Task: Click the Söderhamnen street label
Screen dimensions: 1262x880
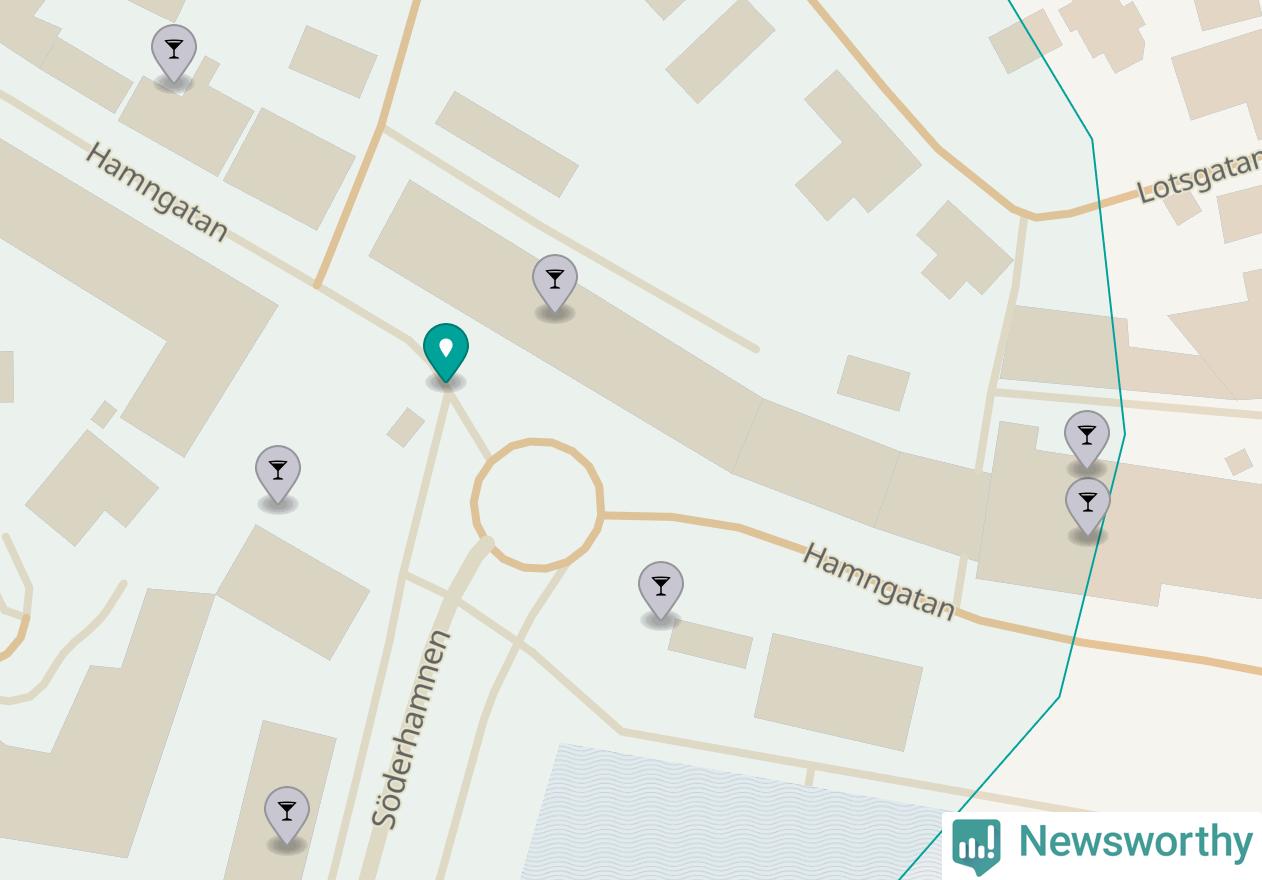Action: (x=411, y=729)
